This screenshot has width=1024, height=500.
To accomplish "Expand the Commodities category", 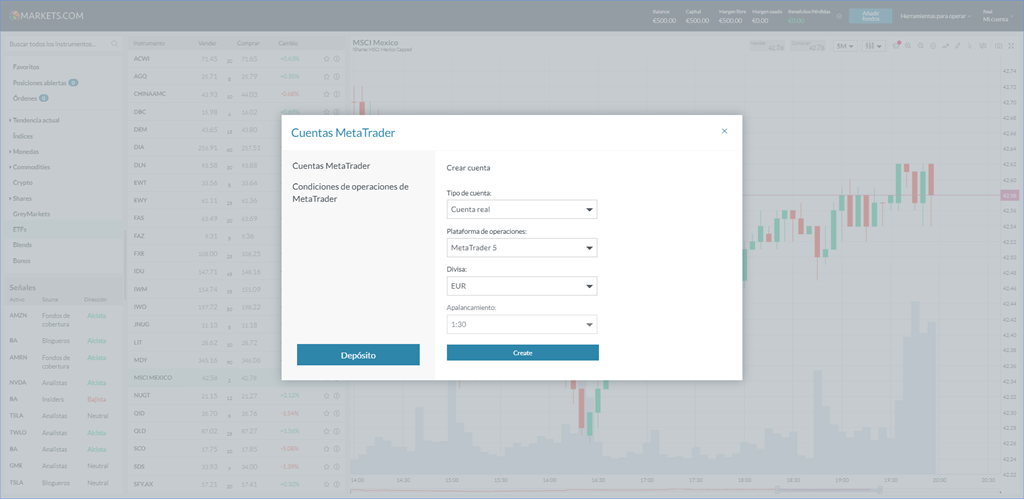I will [31, 167].
